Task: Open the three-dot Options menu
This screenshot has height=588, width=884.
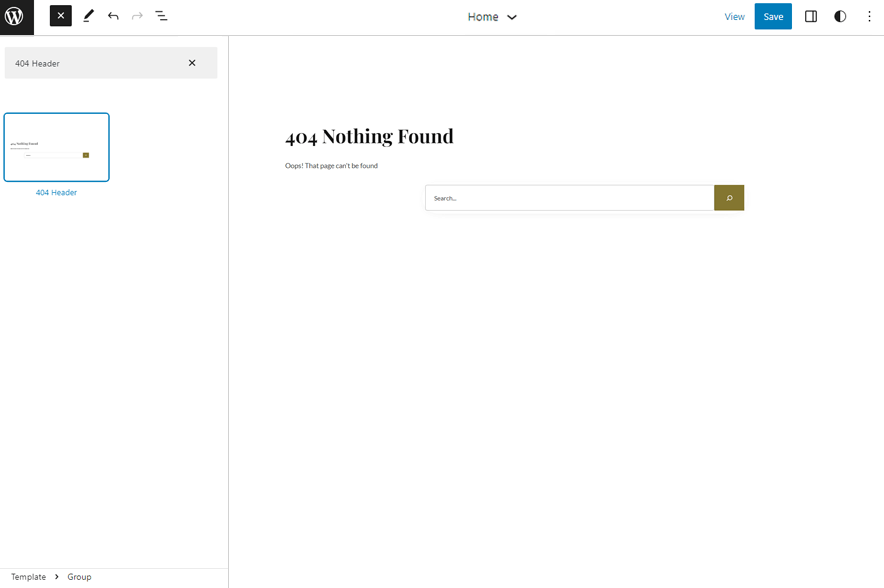Action: click(869, 17)
